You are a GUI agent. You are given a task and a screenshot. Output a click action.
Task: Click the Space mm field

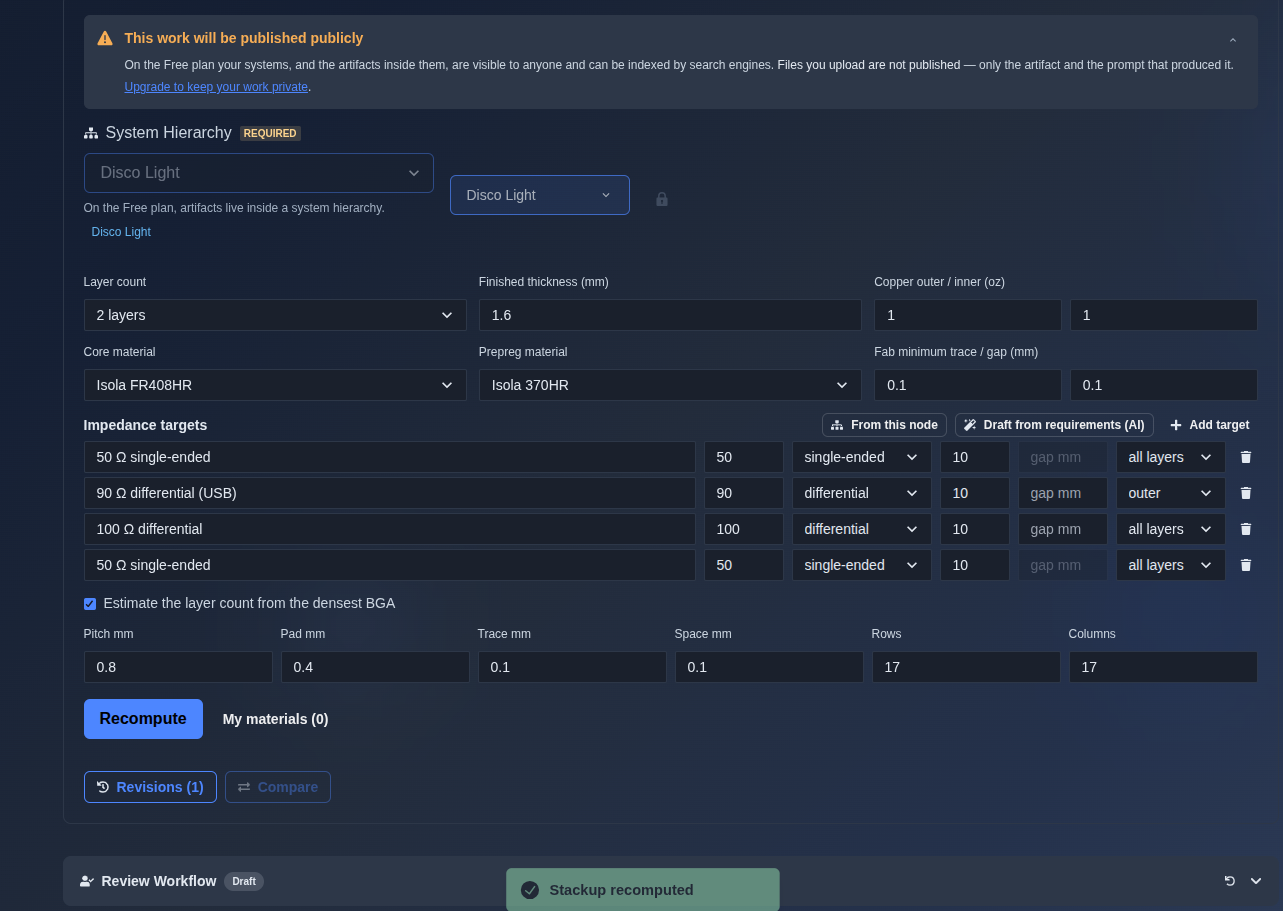coord(769,667)
